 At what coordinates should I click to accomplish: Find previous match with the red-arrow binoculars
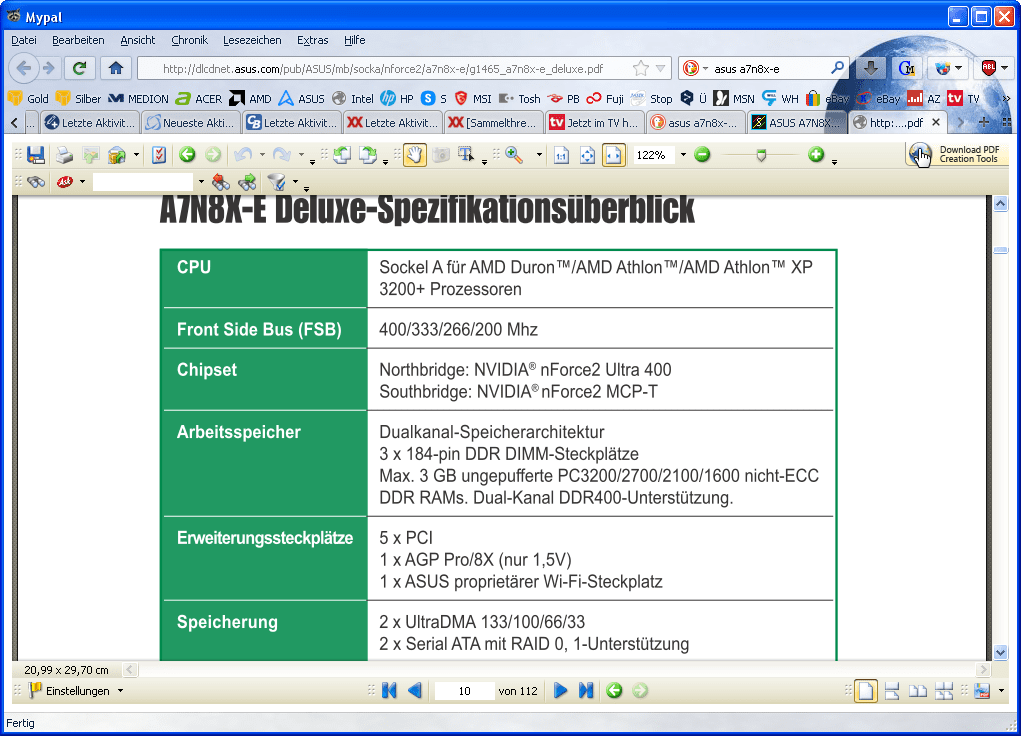(x=221, y=182)
